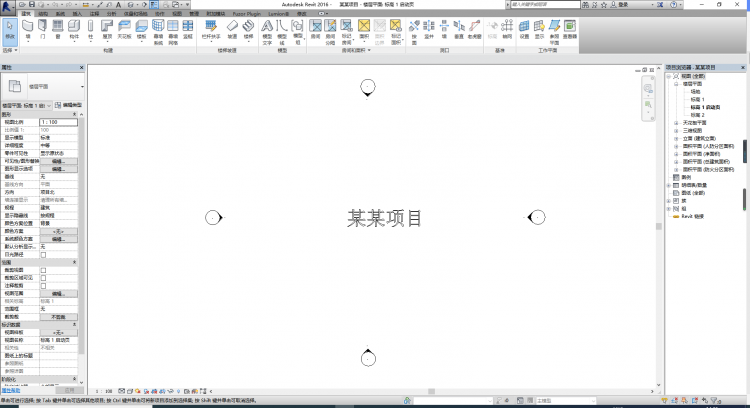Select the Railing (栏杆扶手) tool

(x=211, y=30)
